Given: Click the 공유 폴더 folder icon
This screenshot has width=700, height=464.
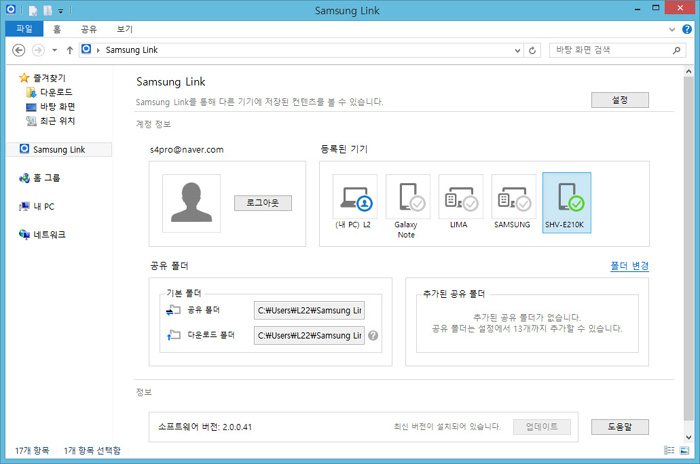Looking at the screenshot, I should pyautogui.click(x=173, y=310).
